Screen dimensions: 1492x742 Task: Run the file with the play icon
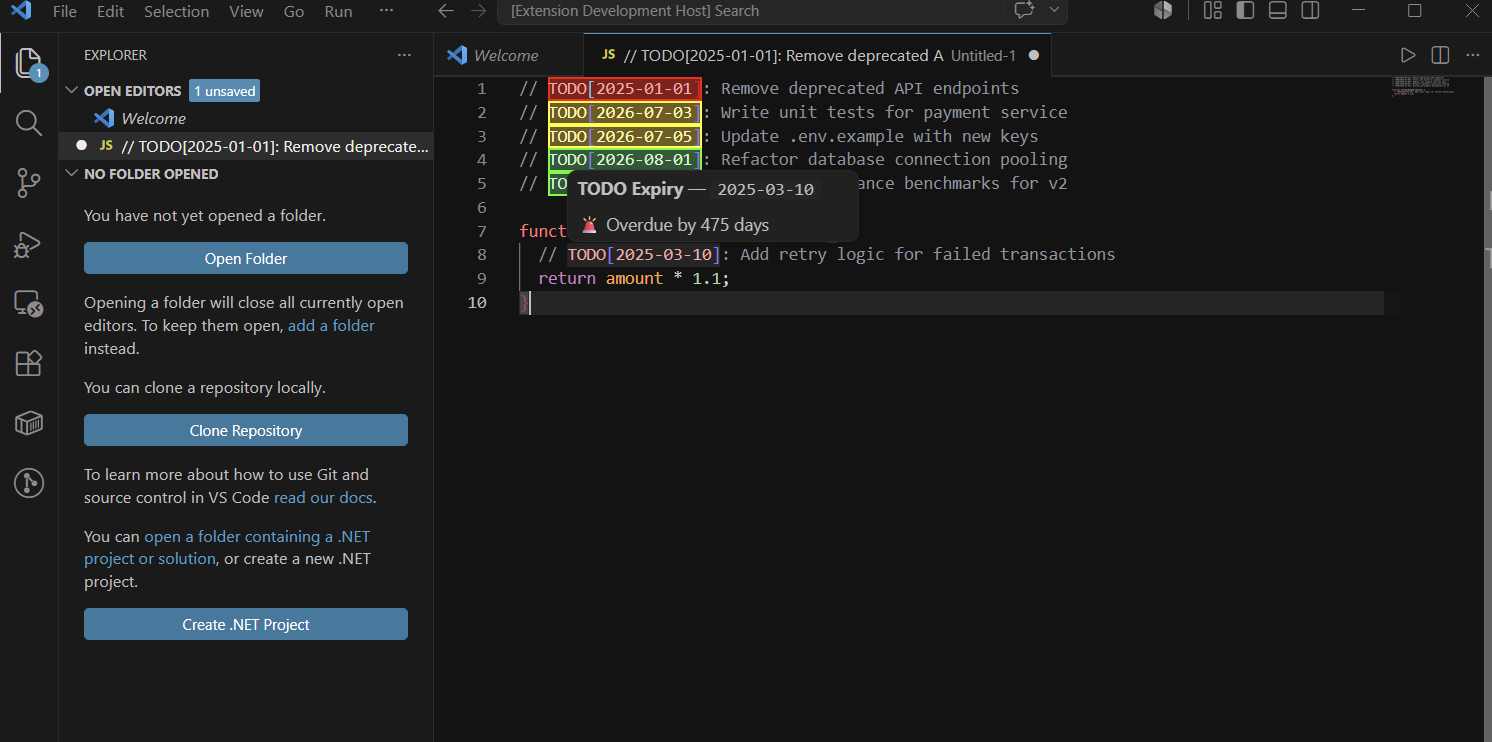1407,55
